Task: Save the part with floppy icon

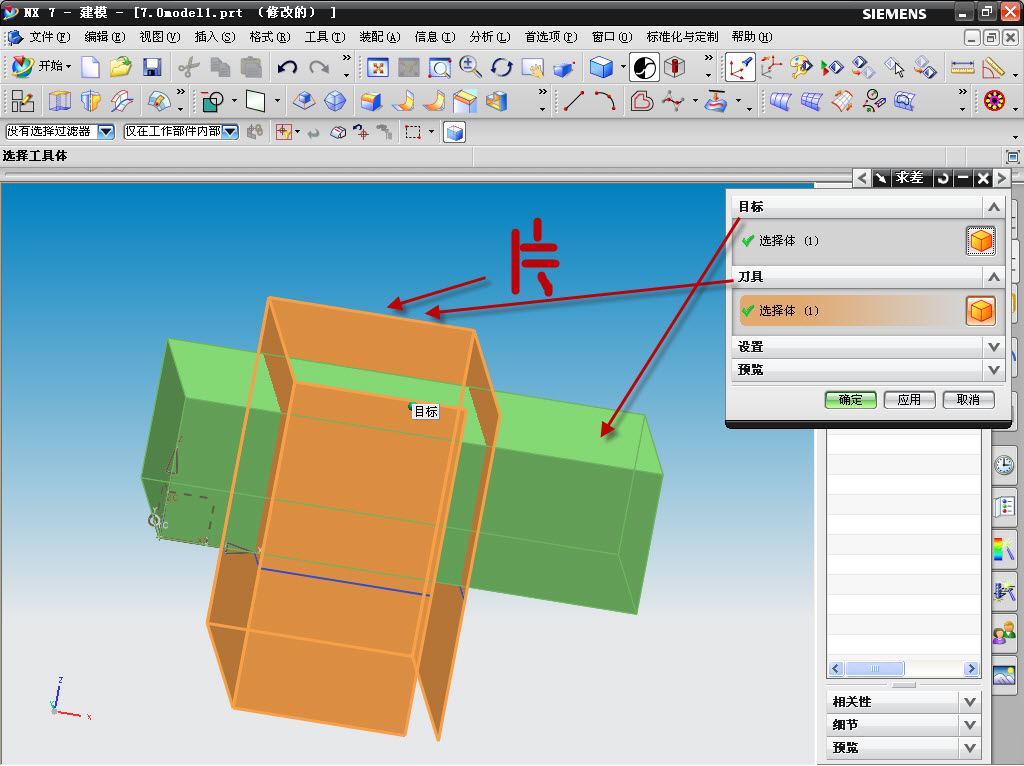Action: (152, 67)
